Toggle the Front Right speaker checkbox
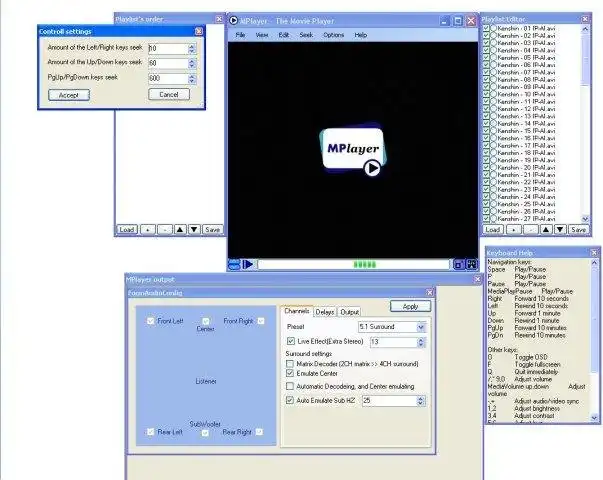 pyautogui.click(x=261, y=321)
